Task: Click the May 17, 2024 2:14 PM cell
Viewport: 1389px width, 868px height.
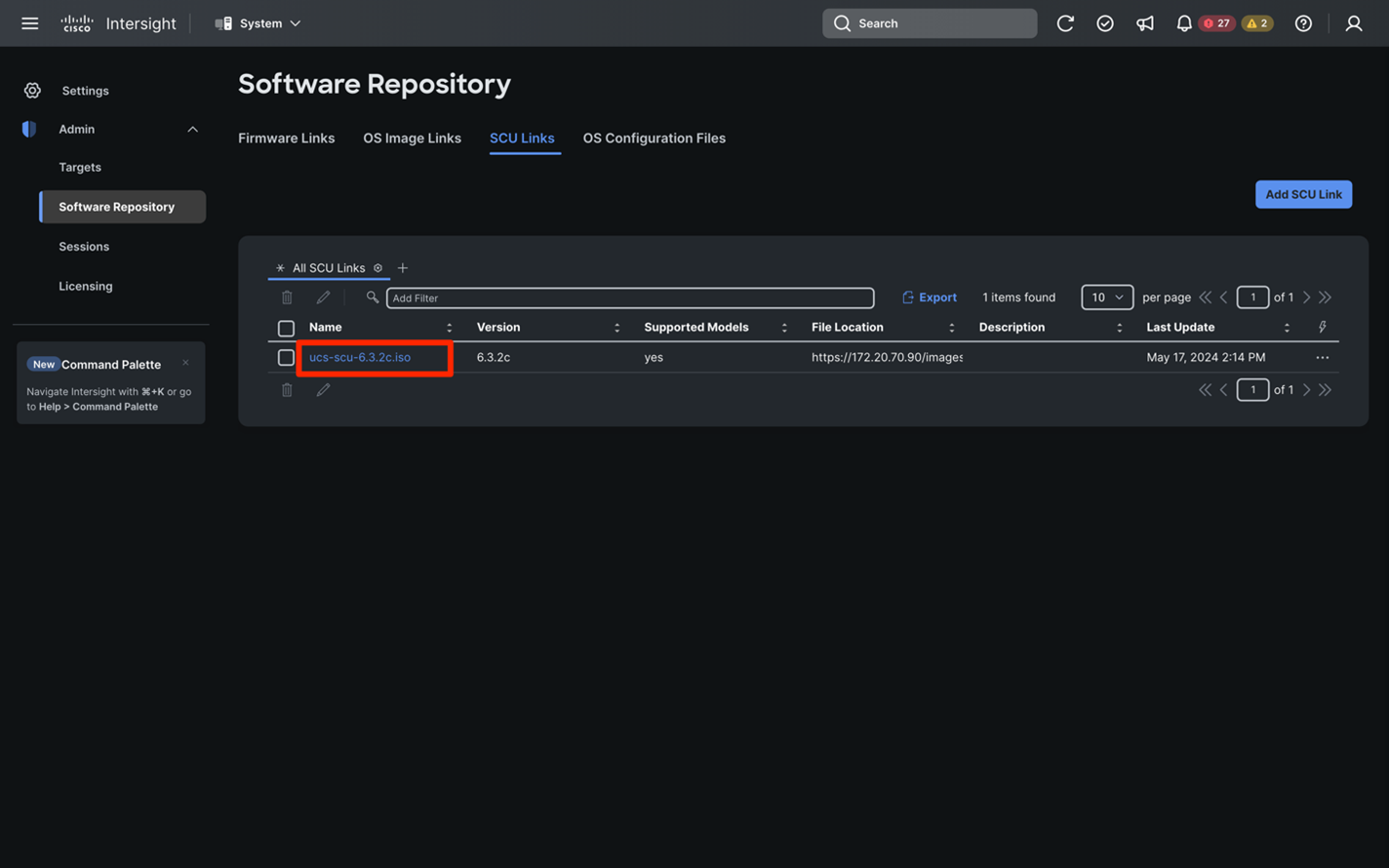Action: coord(1206,358)
